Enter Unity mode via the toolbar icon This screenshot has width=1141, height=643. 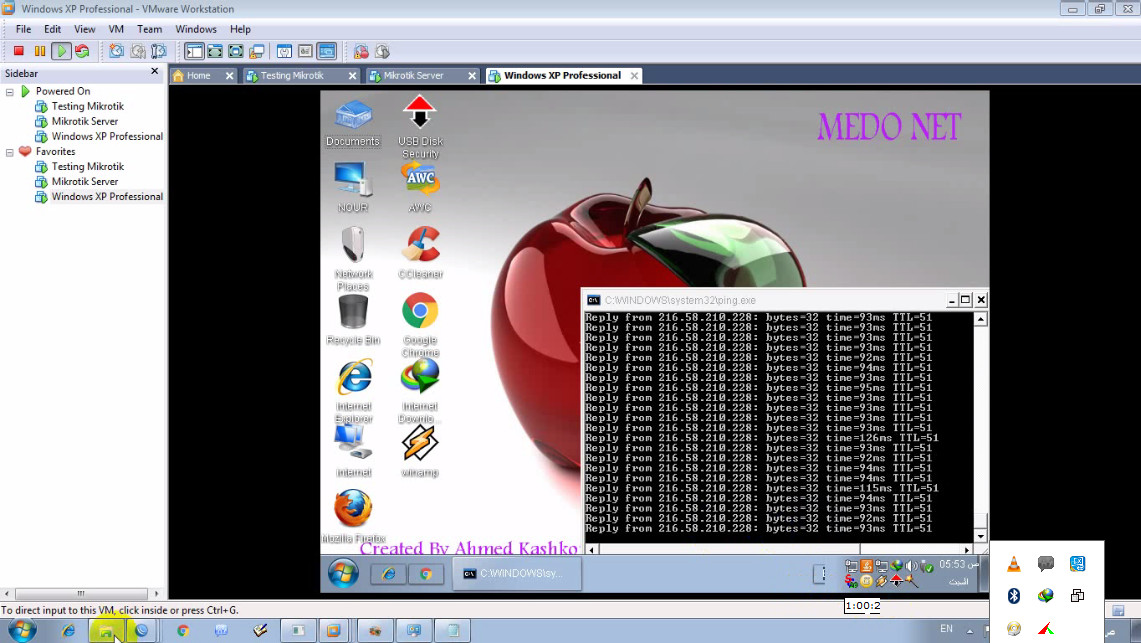tap(257, 51)
